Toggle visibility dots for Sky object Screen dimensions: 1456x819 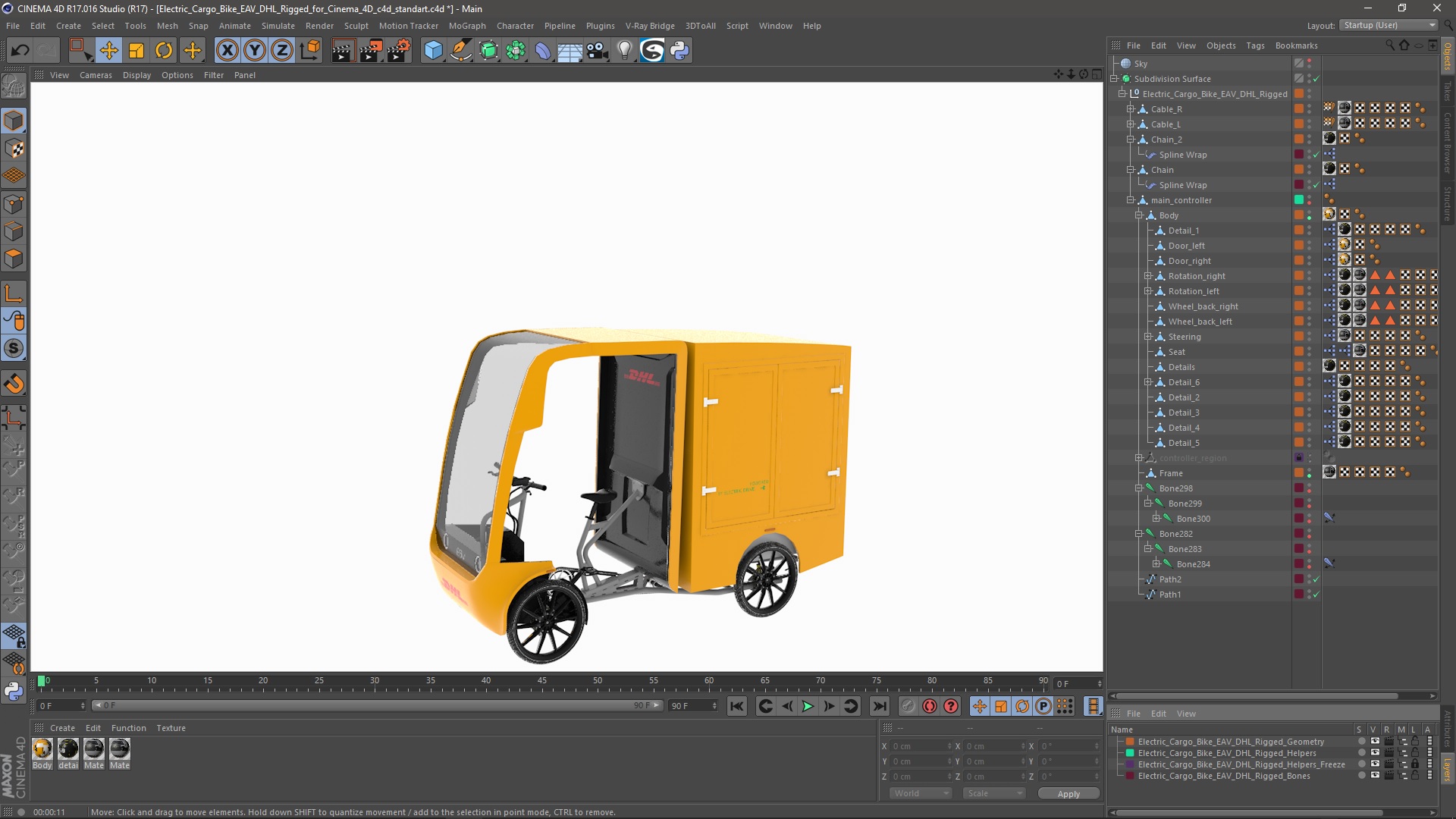1310,64
